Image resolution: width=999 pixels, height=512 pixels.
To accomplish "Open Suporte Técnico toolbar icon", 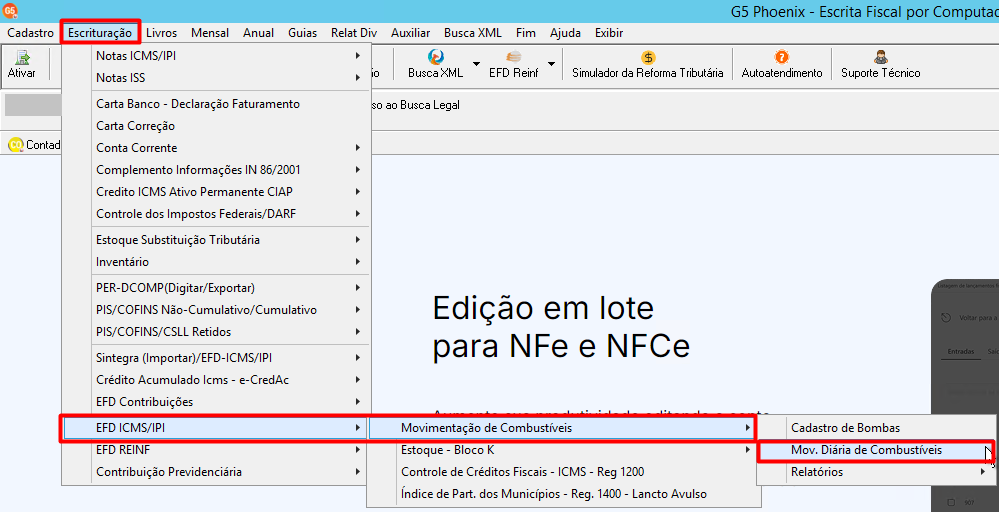I will 880,57.
